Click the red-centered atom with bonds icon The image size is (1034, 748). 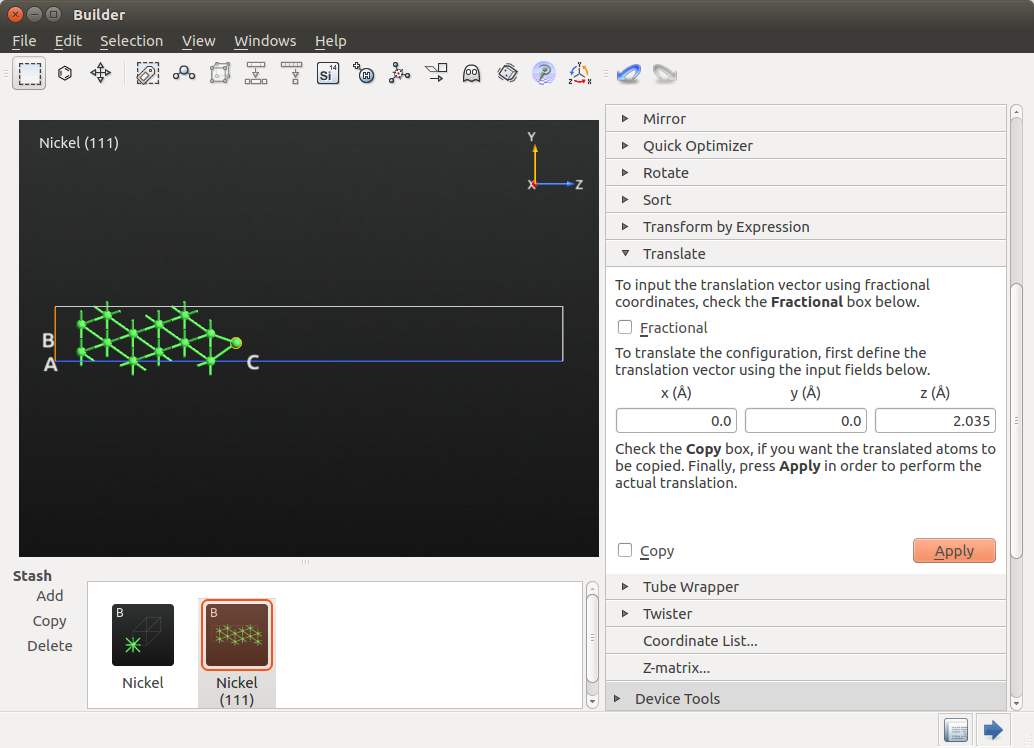pyautogui.click(x=400, y=73)
